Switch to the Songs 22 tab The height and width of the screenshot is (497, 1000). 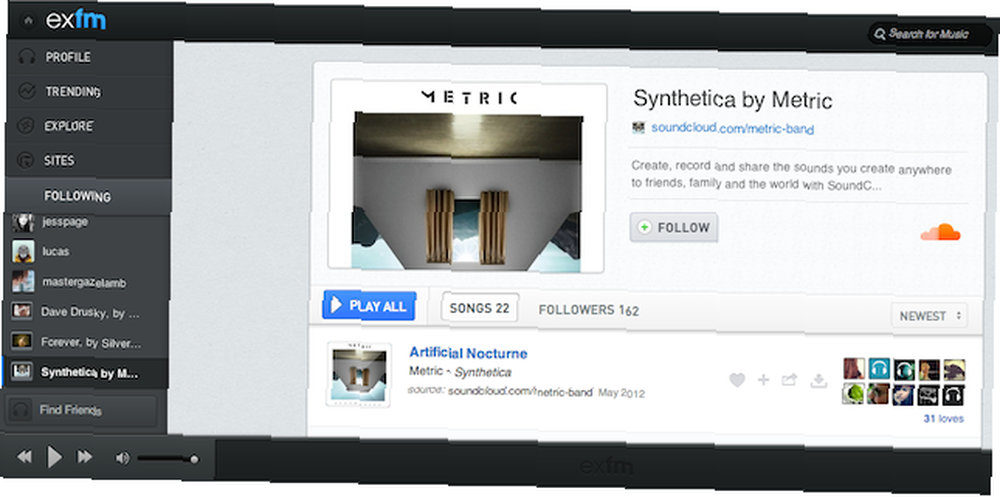pos(480,308)
